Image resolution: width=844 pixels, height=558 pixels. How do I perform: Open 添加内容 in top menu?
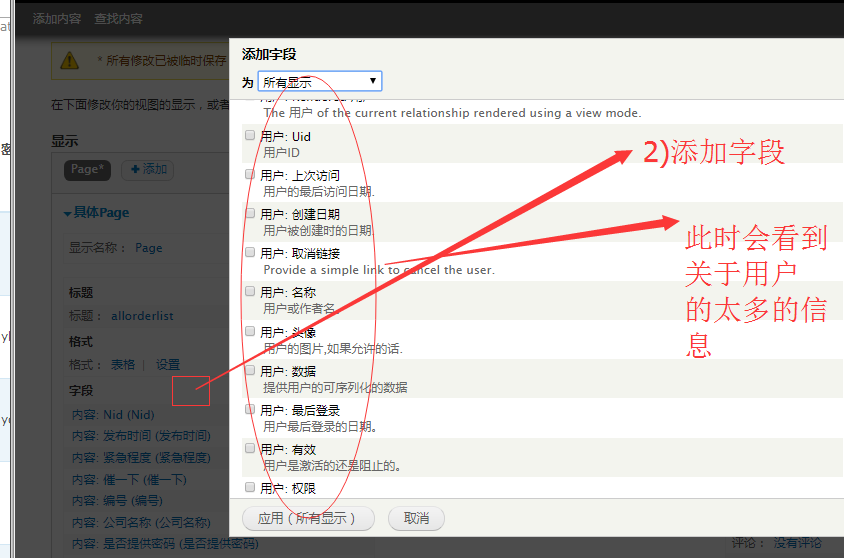(57, 19)
